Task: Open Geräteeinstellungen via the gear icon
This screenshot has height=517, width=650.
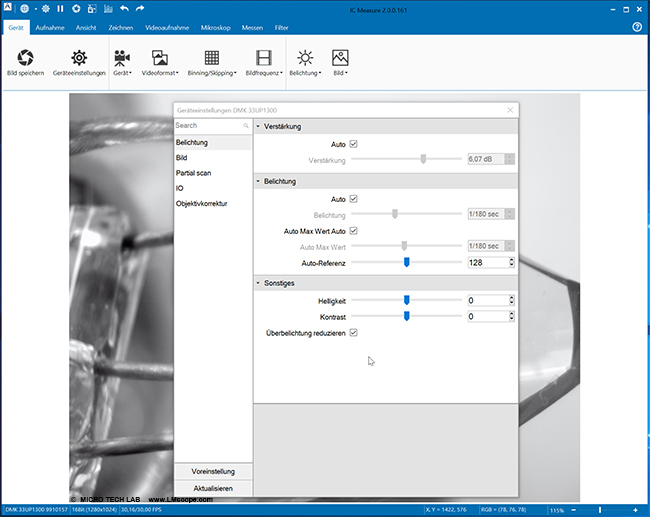Action: coord(78,57)
